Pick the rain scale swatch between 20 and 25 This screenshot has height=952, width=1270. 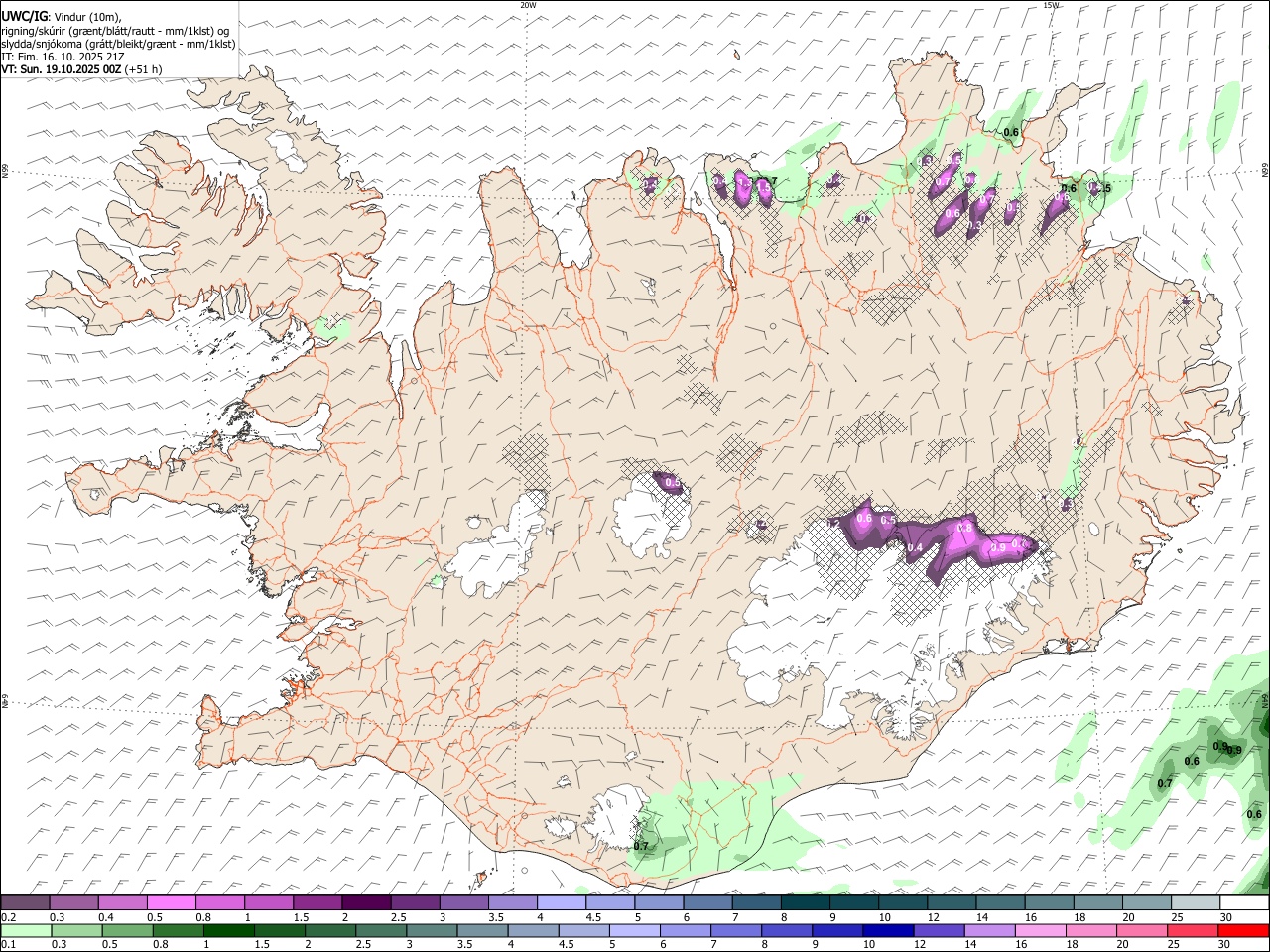pyautogui.click(x=1141, y=931)
